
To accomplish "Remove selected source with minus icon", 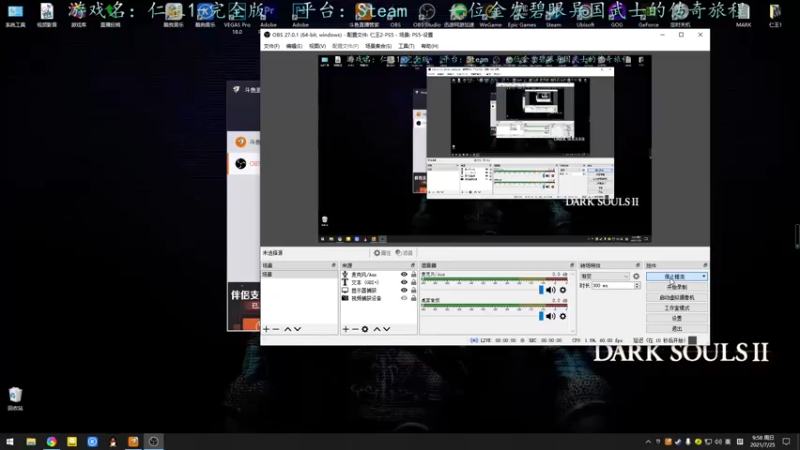I will pos(355,329).
